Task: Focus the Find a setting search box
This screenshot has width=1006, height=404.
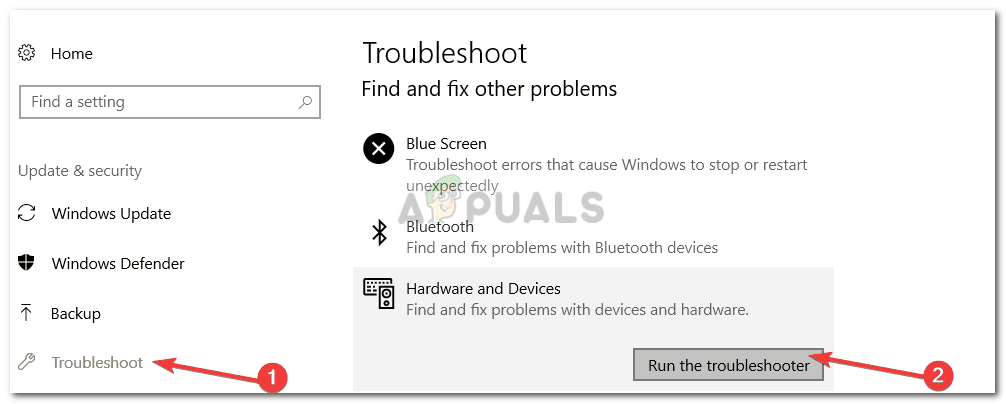Action: [x=170, y=102]
